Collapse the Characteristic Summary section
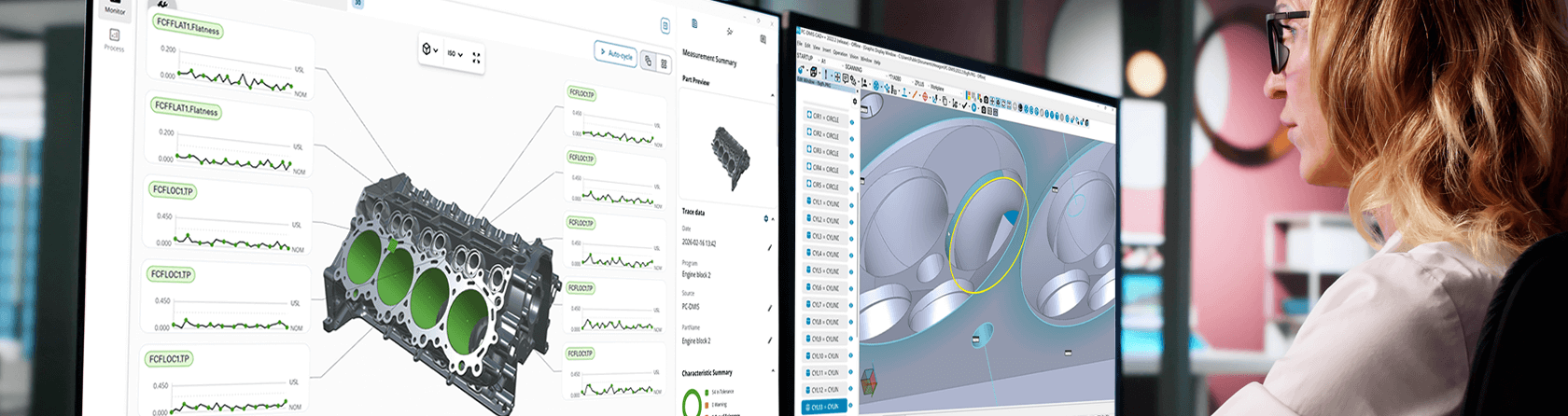This screenshot has width=1568, height=416. tap(773, 371)
